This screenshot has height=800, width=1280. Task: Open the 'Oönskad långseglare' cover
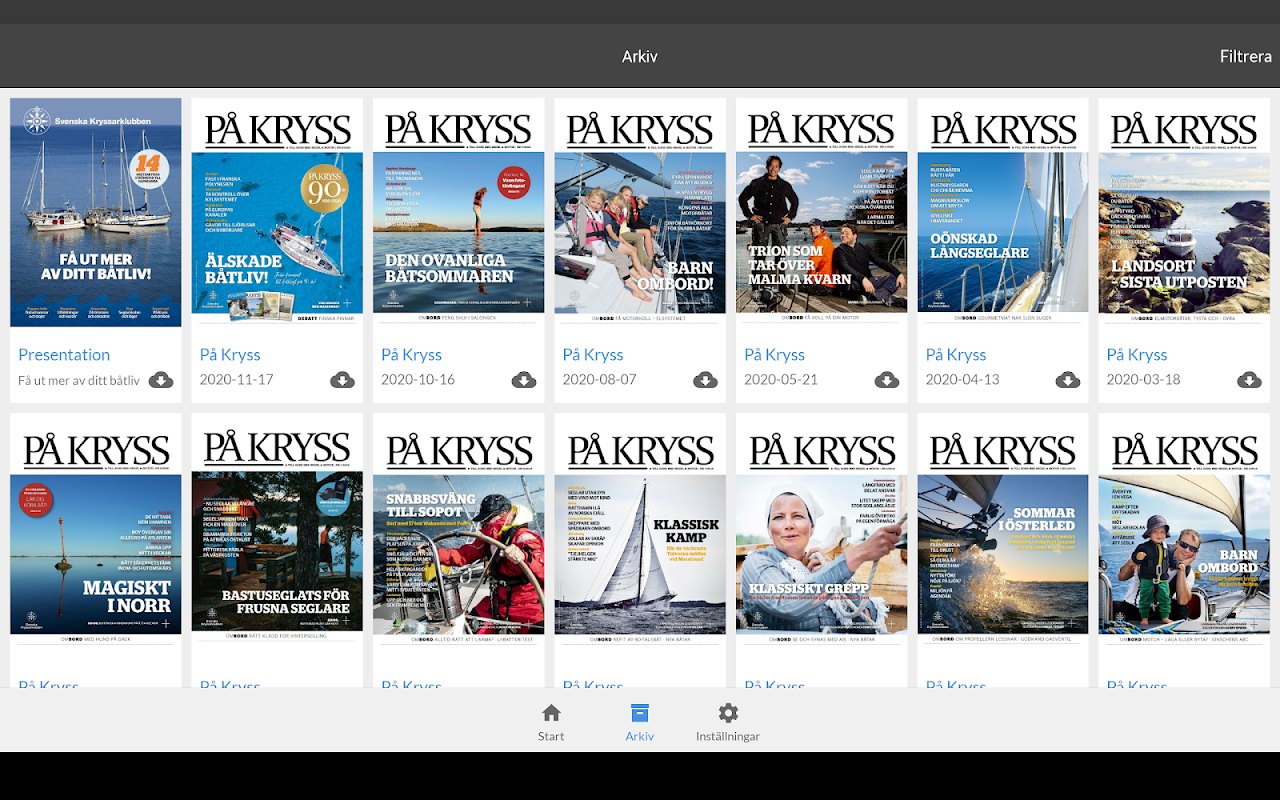tap(1003, 212)
